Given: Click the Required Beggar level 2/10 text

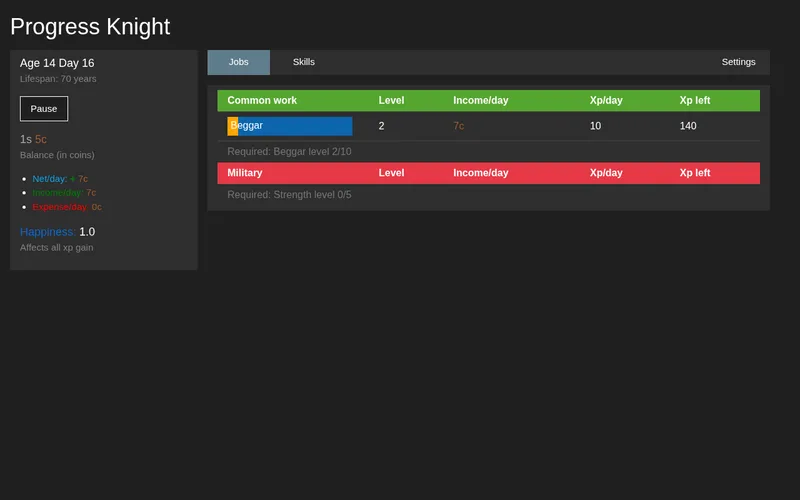Looking at the screenshot, I should pos(289,152).
